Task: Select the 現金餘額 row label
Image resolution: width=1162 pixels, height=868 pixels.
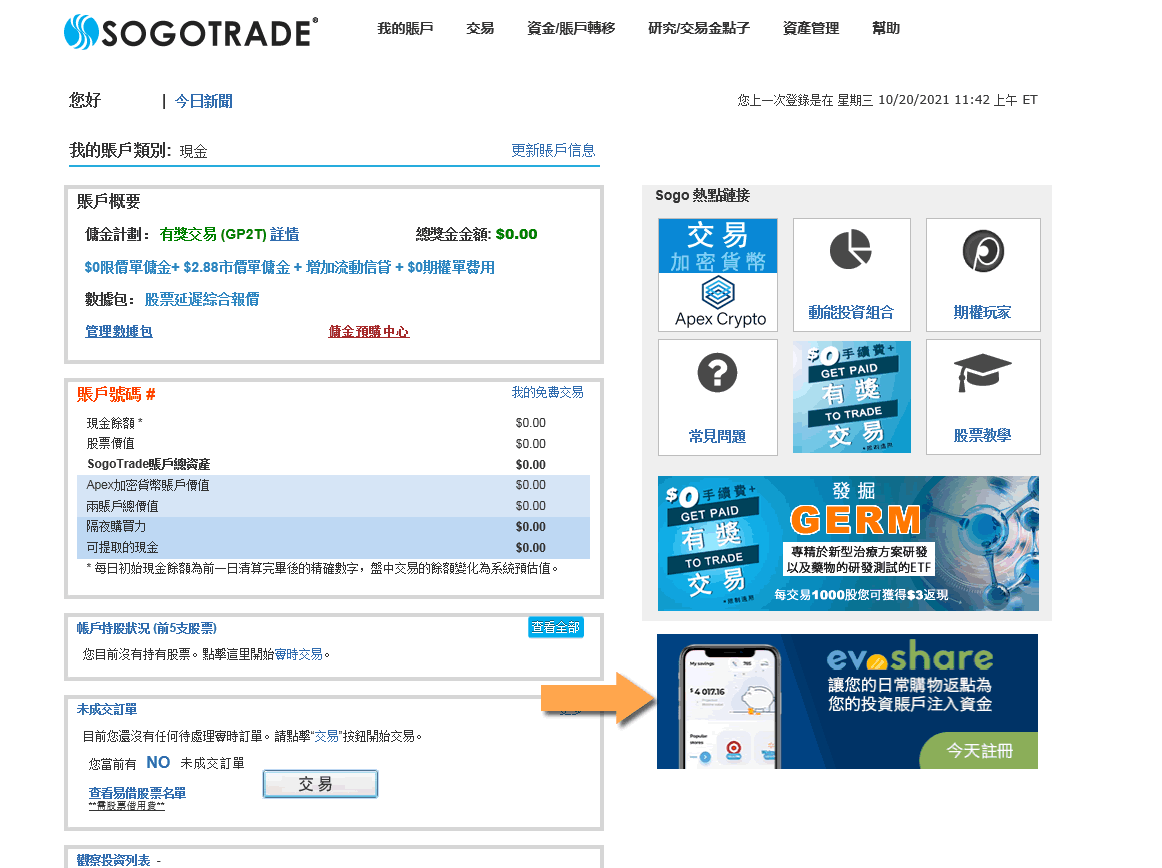Action: [x=114, y=423]
